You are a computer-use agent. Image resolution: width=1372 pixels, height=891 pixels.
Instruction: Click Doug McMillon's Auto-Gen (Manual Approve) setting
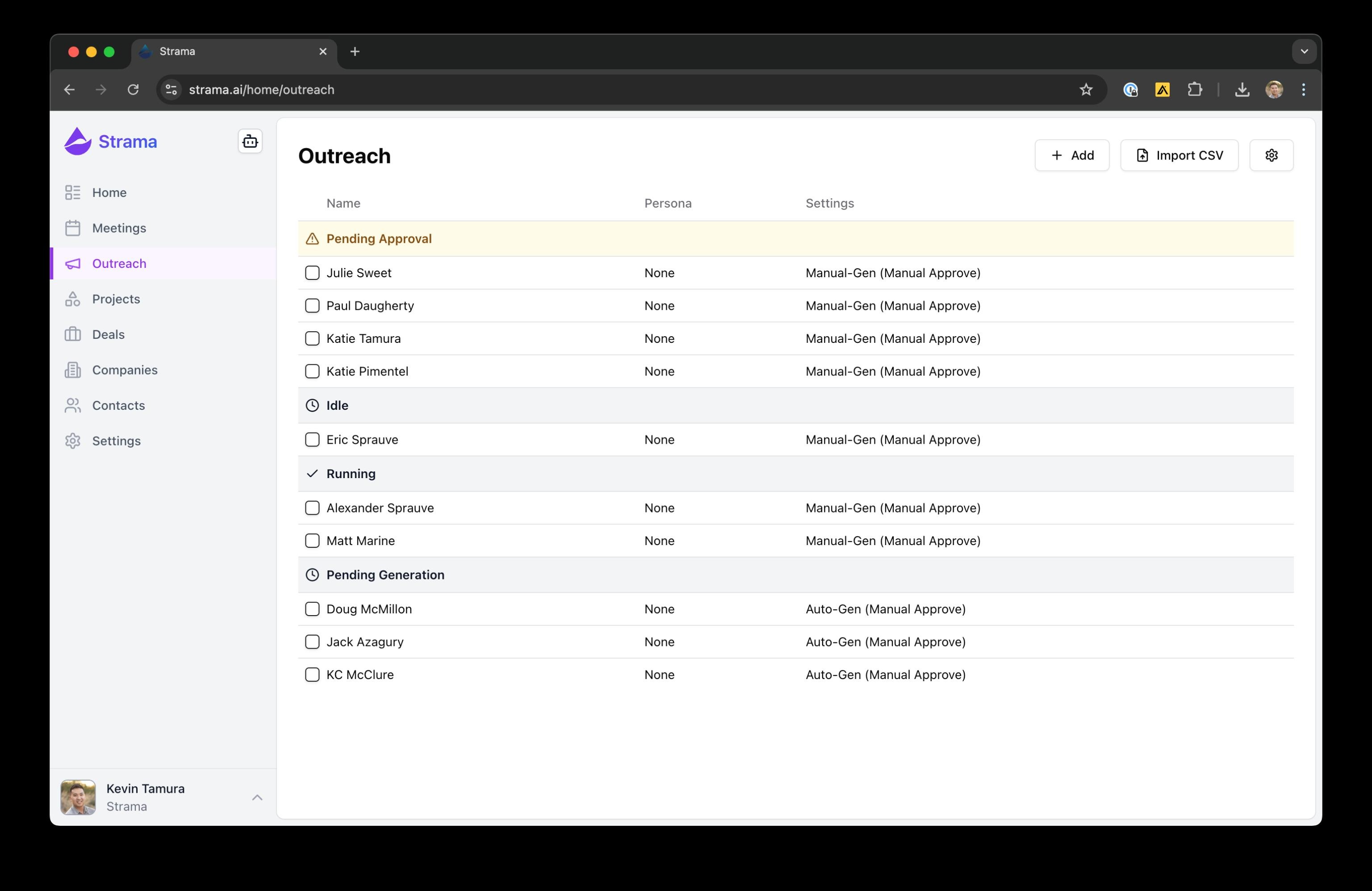point(886,609)
